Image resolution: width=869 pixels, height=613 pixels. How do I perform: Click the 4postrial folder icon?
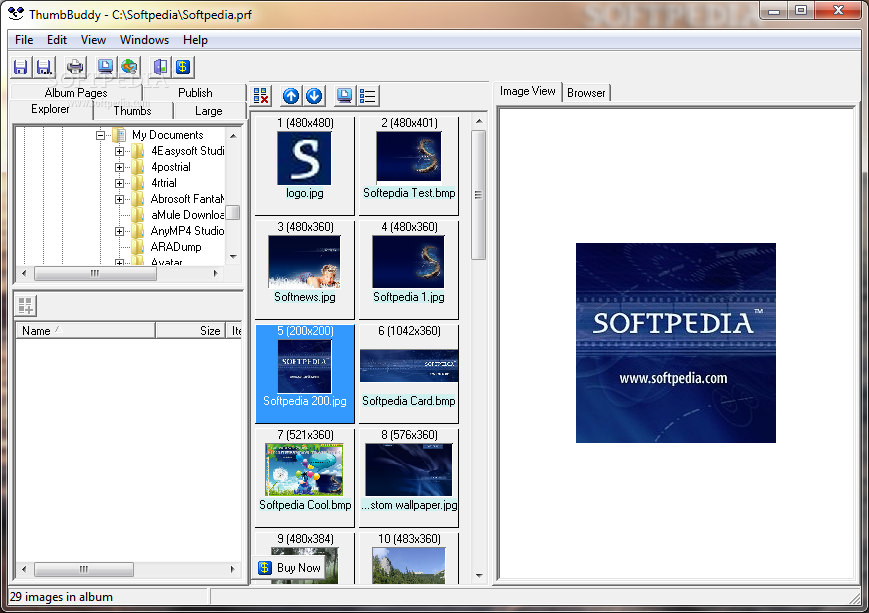[x=137, y=167]
